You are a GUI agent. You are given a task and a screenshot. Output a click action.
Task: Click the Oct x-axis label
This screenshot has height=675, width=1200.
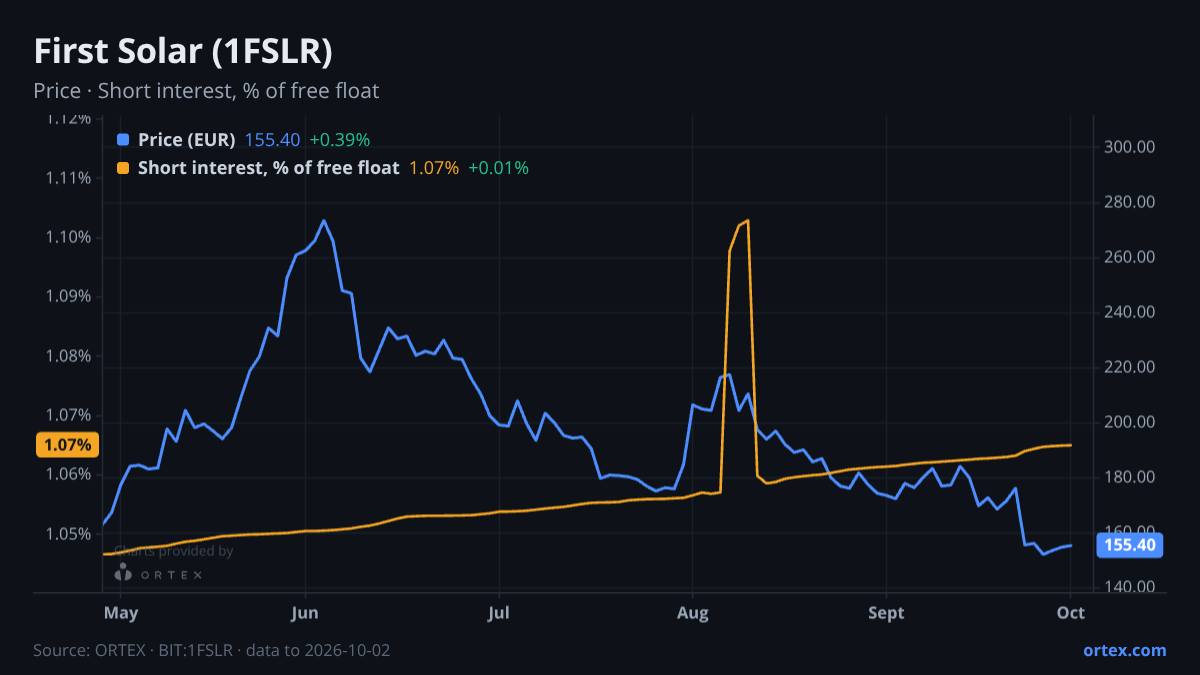(x=1071, y=612)
